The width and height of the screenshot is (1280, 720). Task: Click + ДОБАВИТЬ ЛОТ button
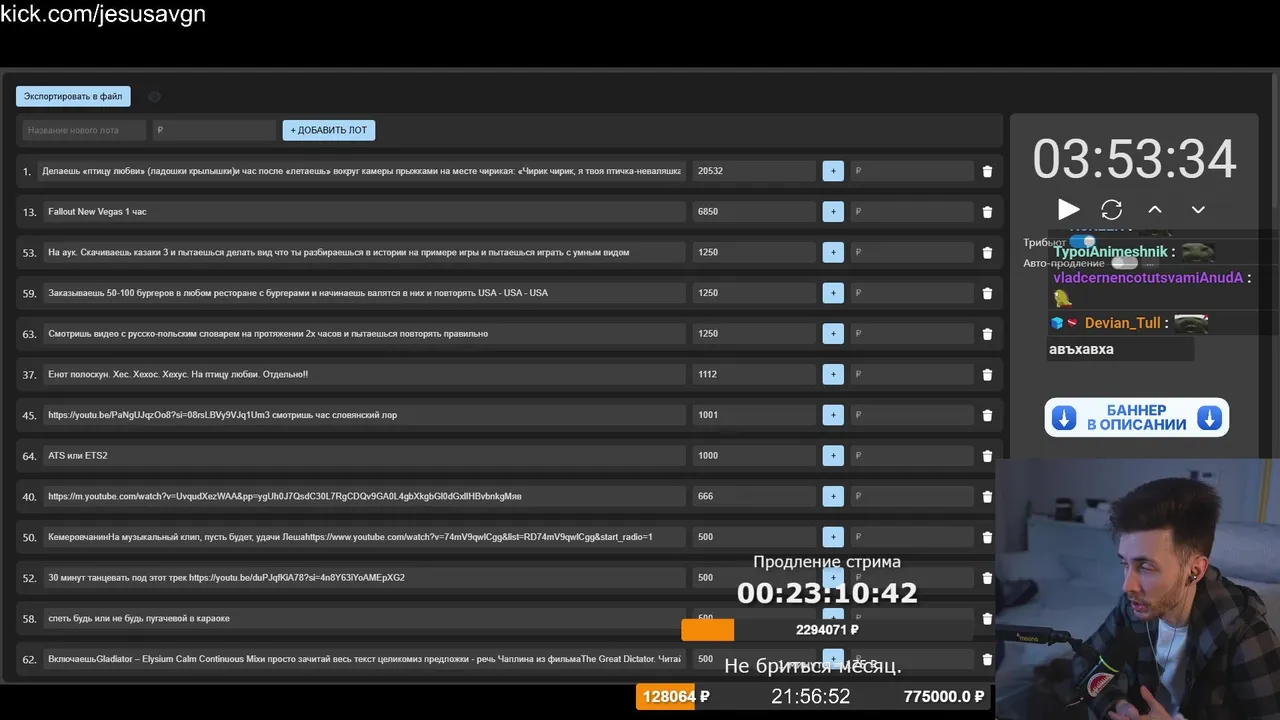pos(329,130)
